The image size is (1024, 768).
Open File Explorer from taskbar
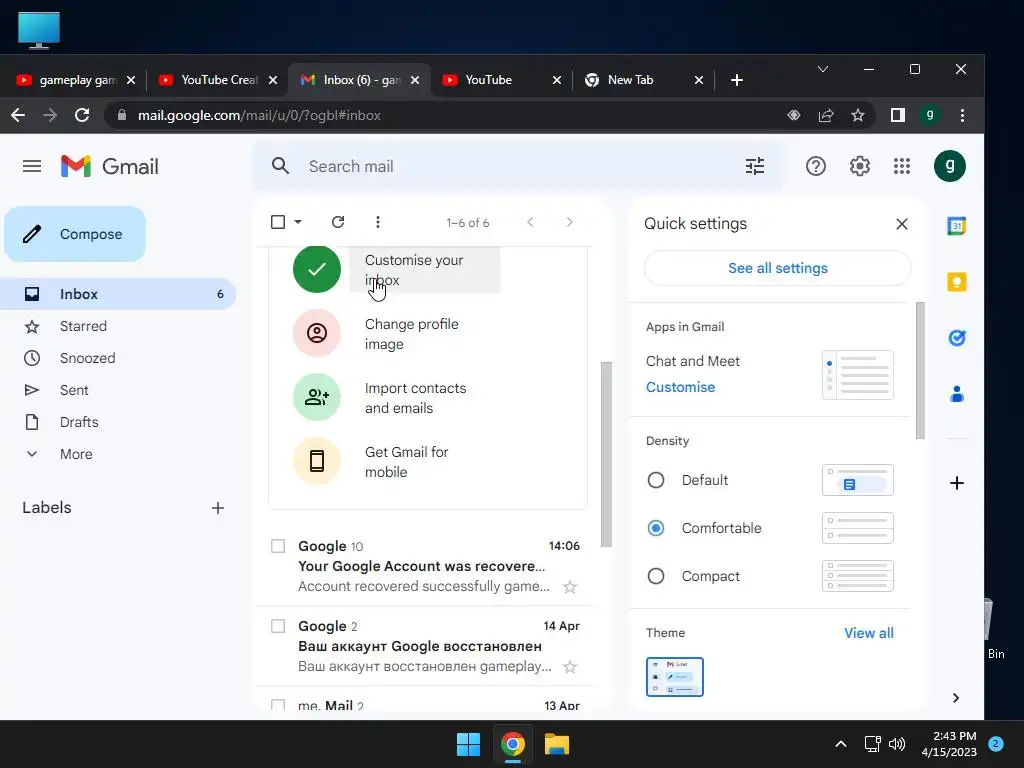pos(557,744)
